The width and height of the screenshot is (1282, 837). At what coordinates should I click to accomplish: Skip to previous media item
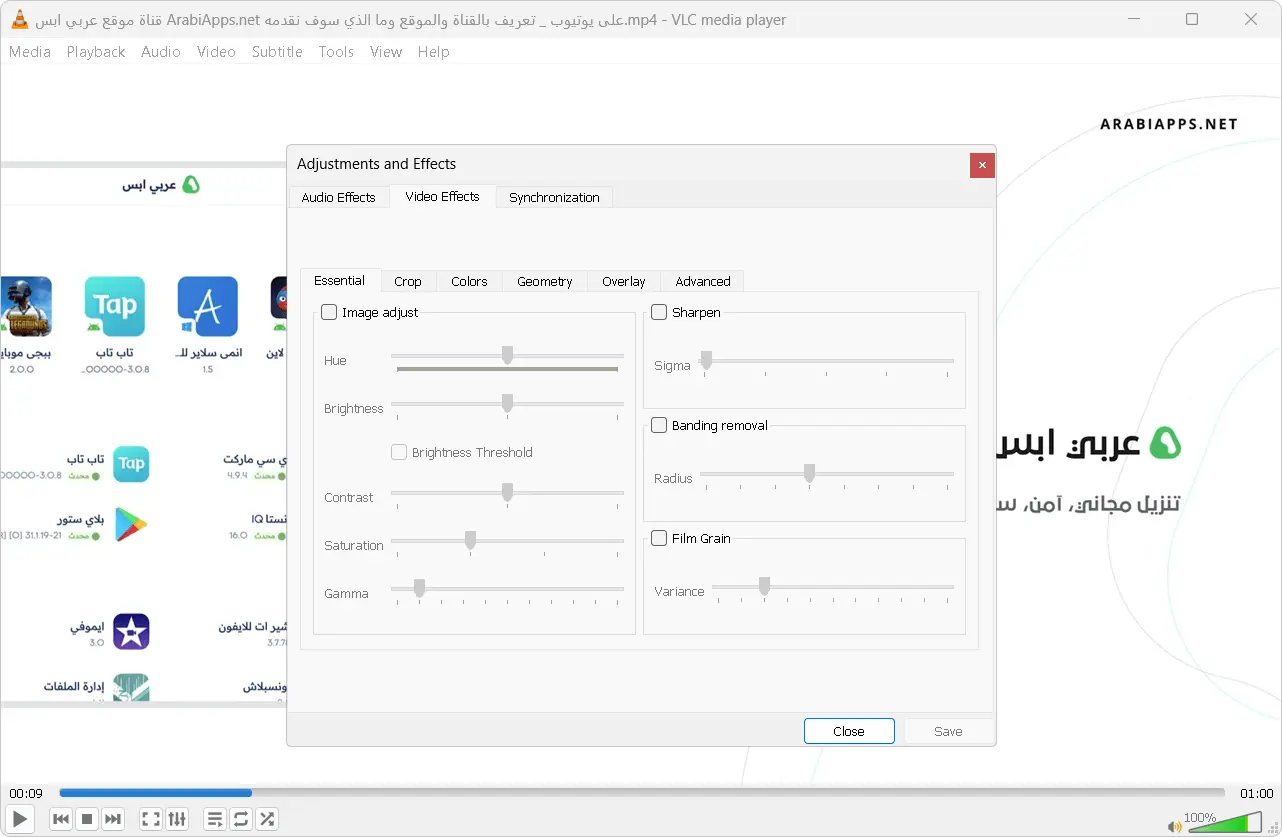point(60,818)
